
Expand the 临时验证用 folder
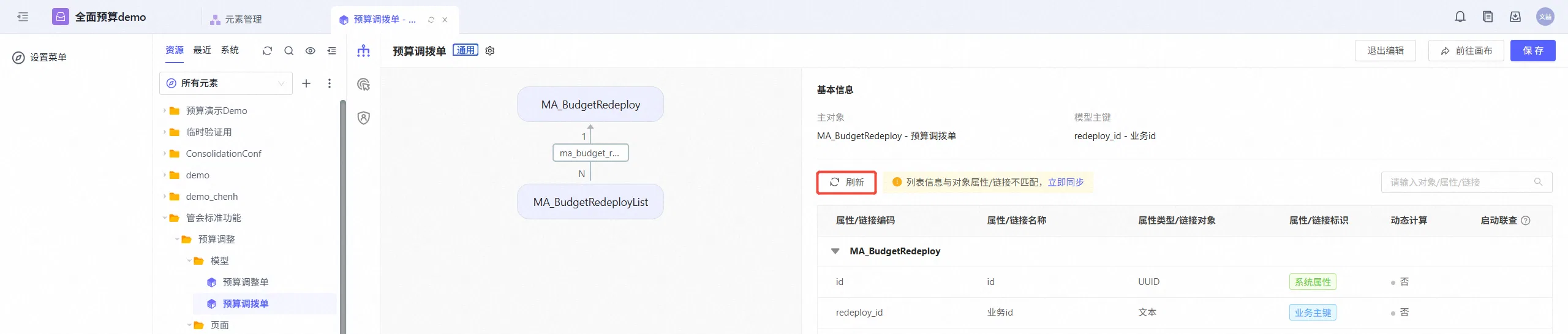(165, 132)
